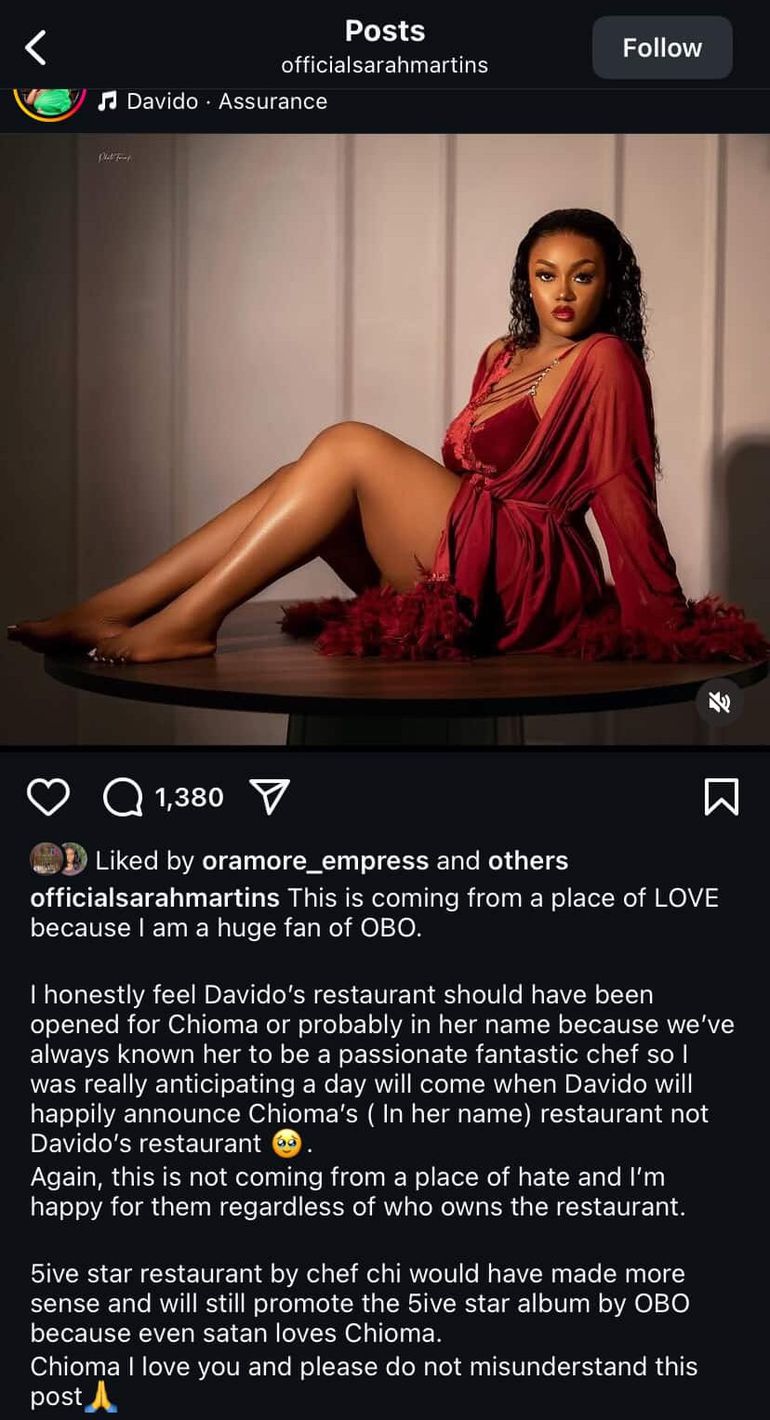Tap the music note icon beside Davido
Image resolution: width=770 pixels, height=1420 pixels.
click(x=108, y=101)
